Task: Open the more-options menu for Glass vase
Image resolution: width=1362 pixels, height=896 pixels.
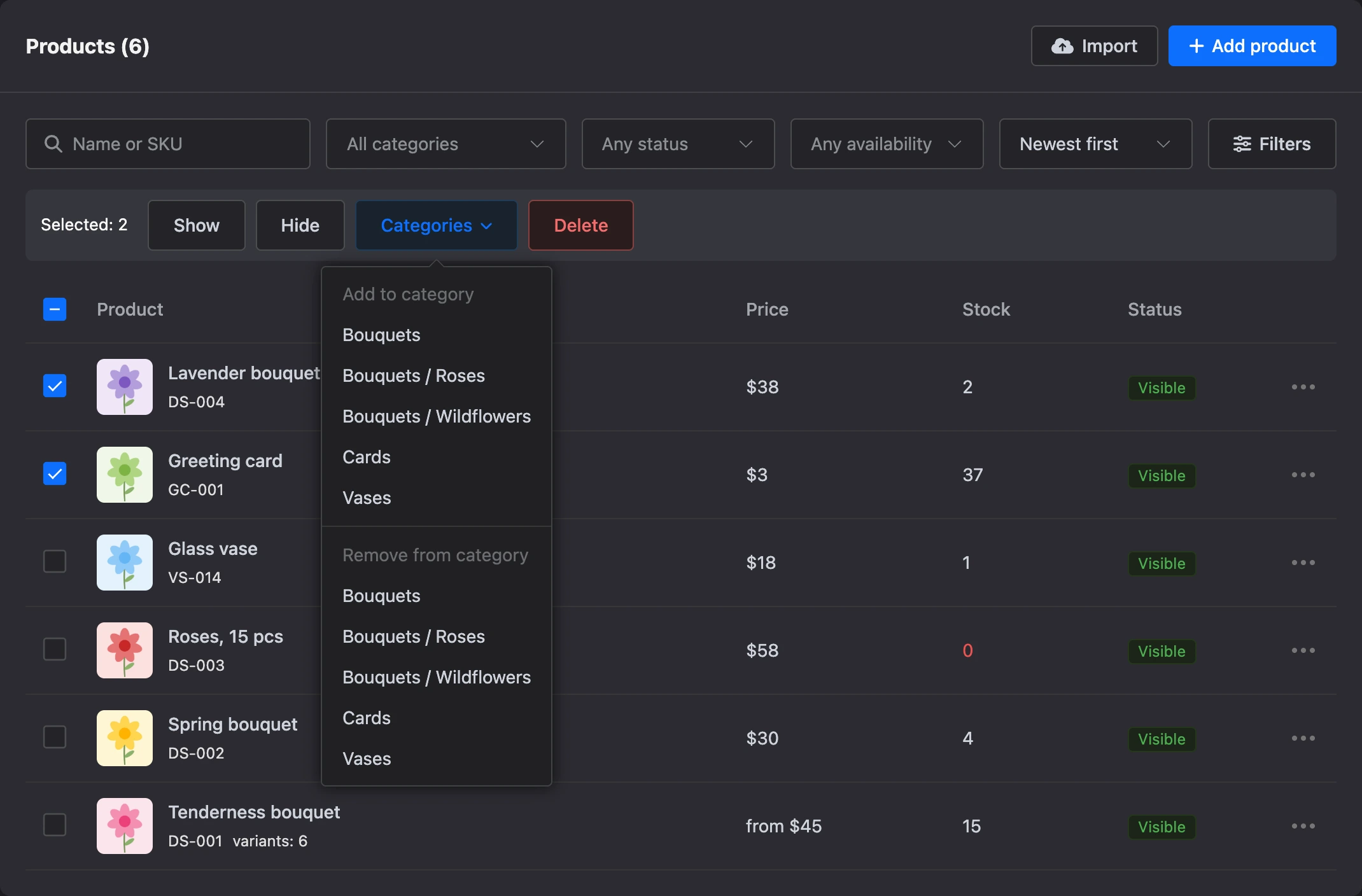Action: click(x=1303, y=563)
